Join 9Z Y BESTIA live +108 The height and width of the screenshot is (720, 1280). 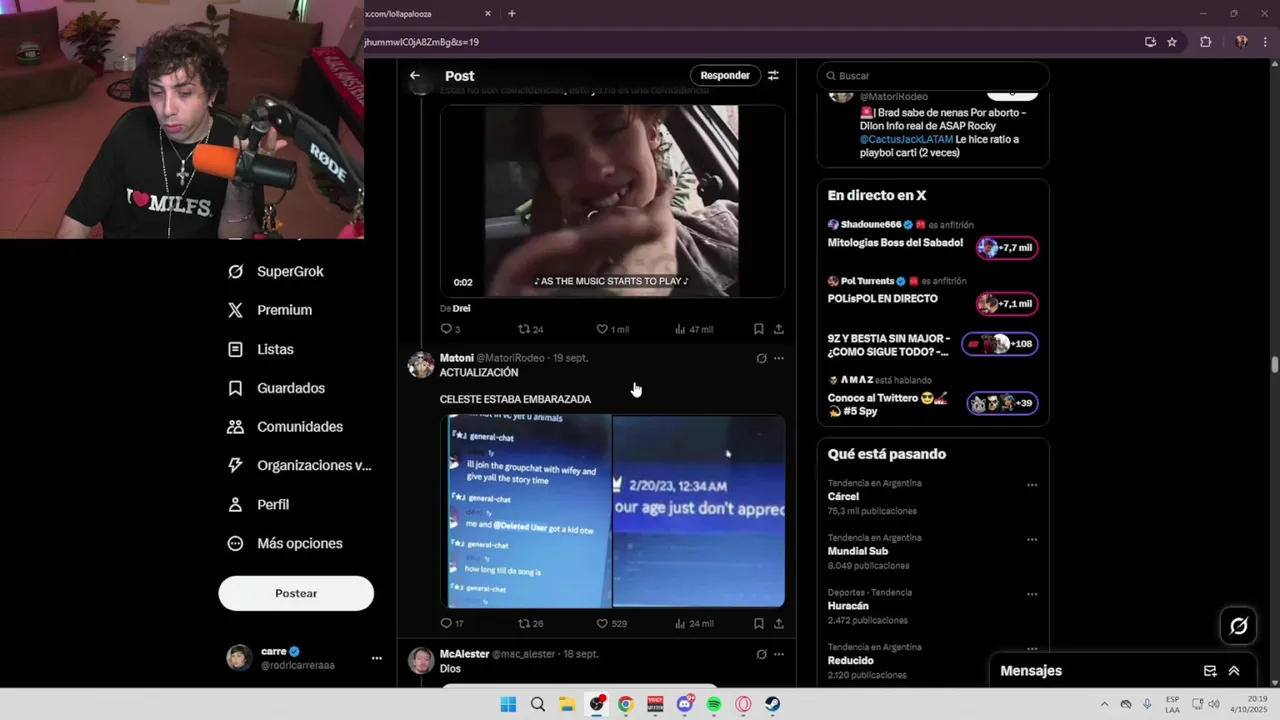point(1000,344)
